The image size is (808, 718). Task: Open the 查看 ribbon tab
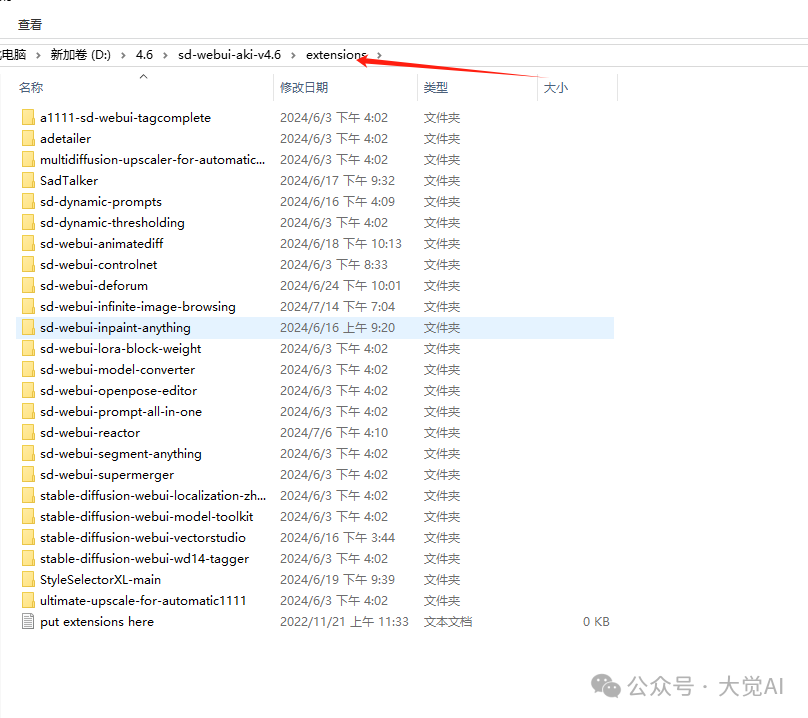30,25
